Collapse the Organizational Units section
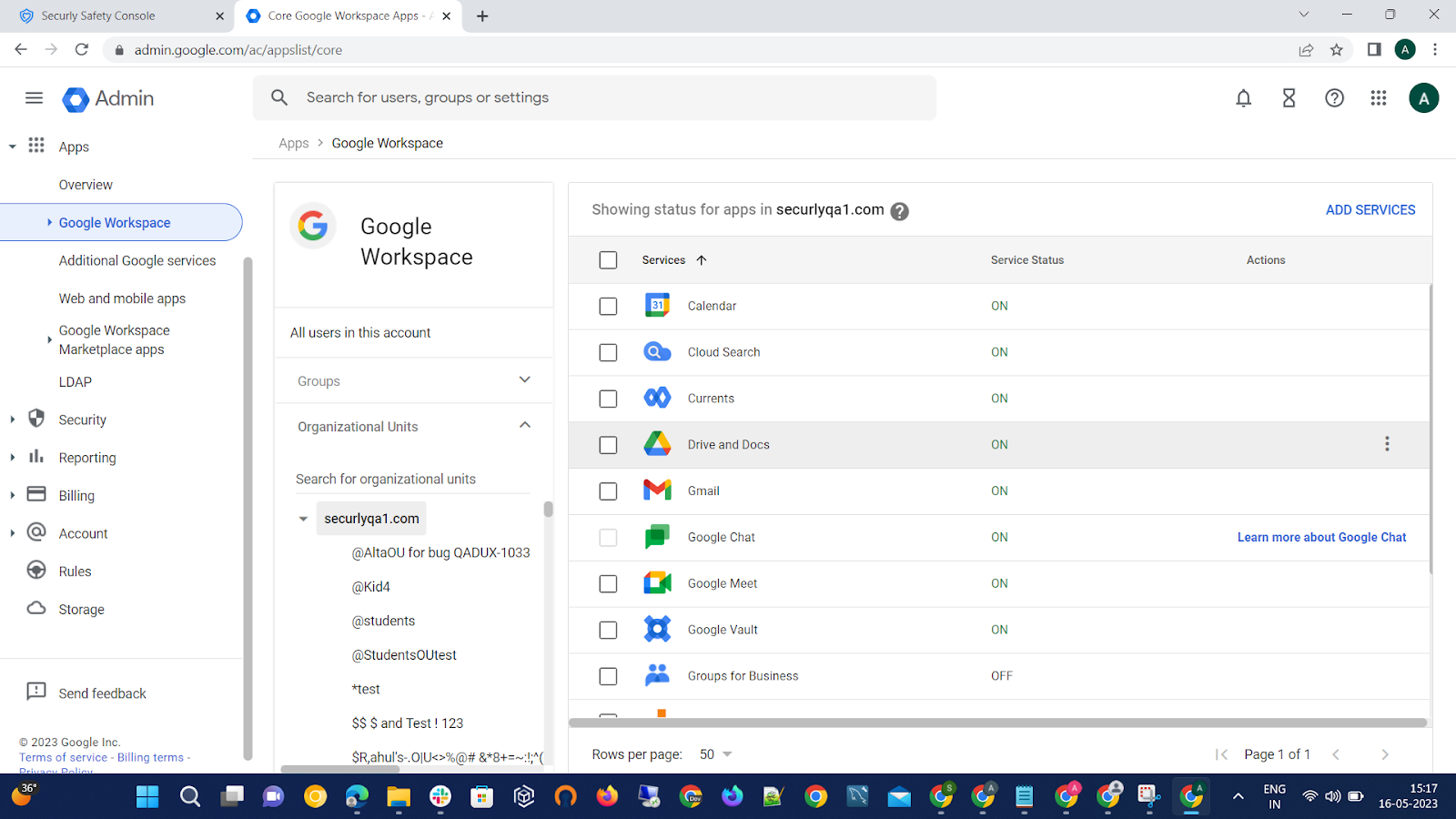Viewport: 1456px width, 819px height. tap(524, 426)
